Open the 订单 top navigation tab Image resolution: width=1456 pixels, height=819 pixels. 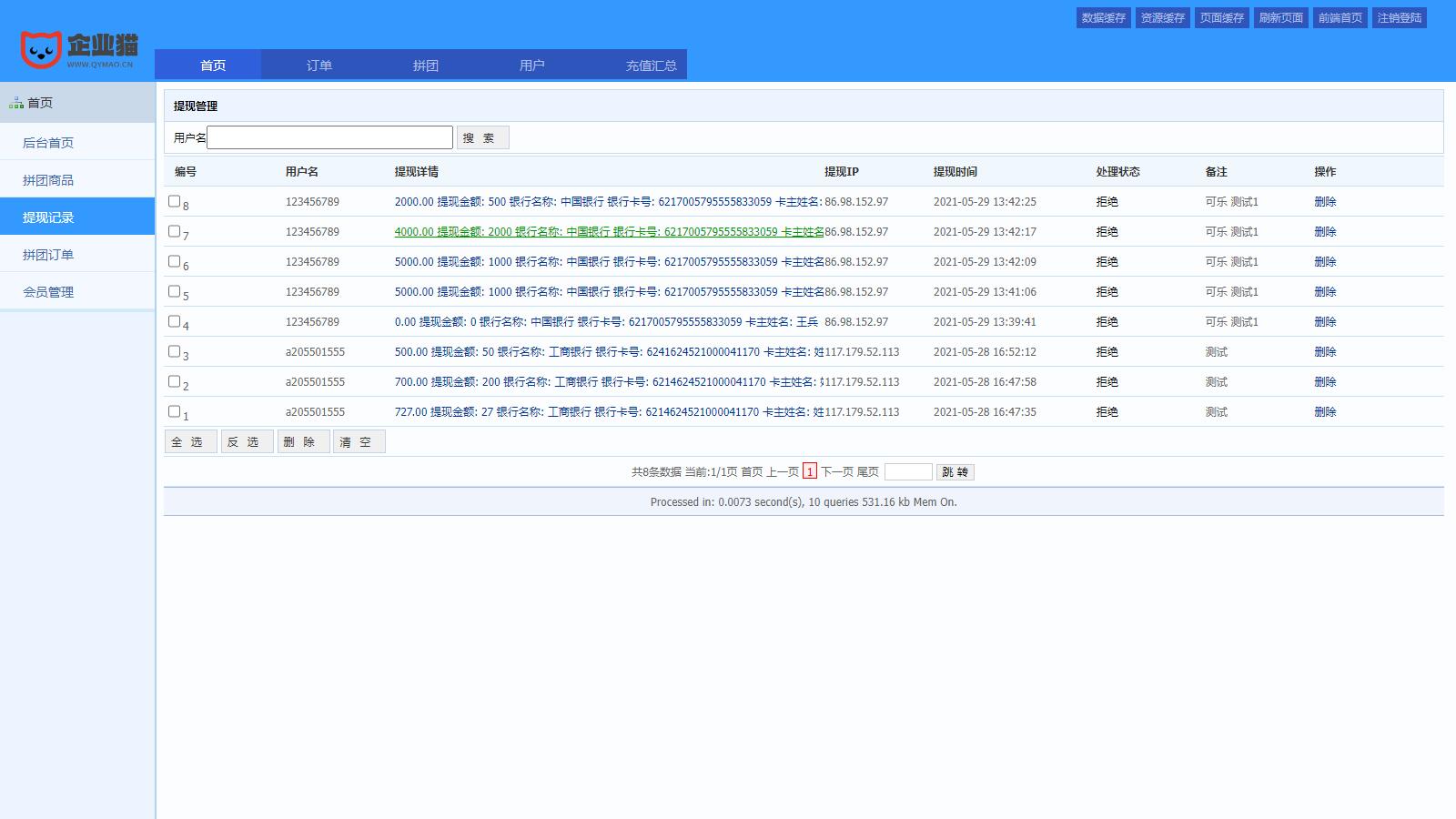pos(318,66)
